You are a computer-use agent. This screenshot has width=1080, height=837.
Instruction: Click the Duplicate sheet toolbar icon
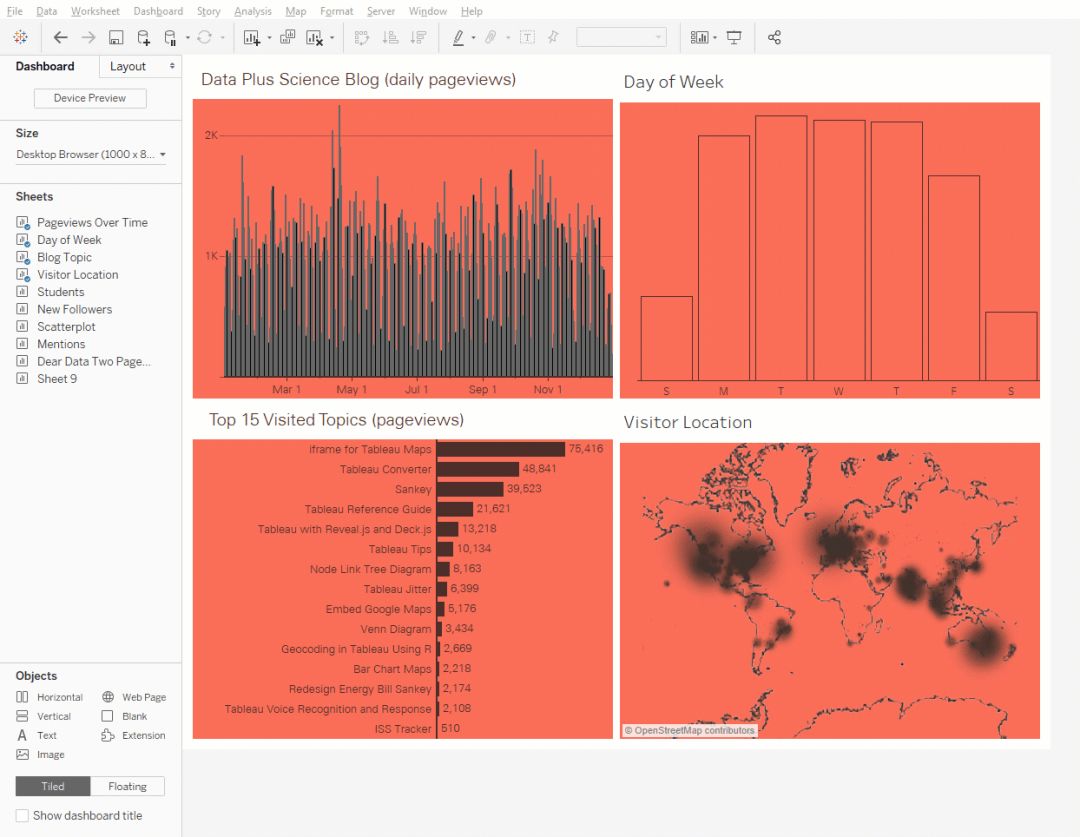click(x=287, y=37)
